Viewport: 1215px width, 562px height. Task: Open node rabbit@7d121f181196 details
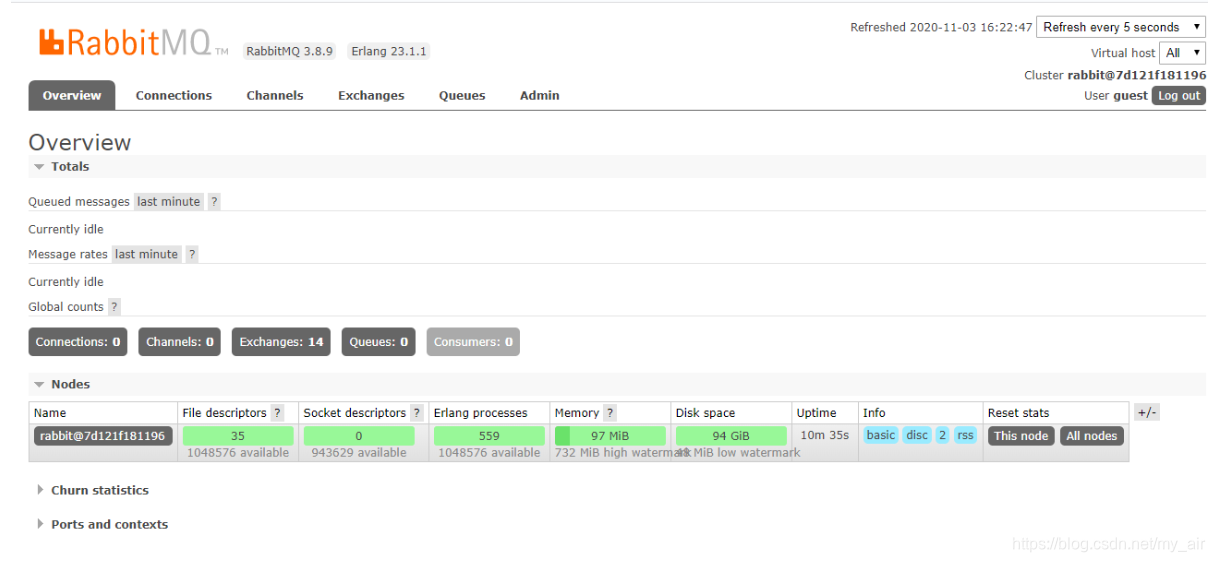tap(102, 436)
